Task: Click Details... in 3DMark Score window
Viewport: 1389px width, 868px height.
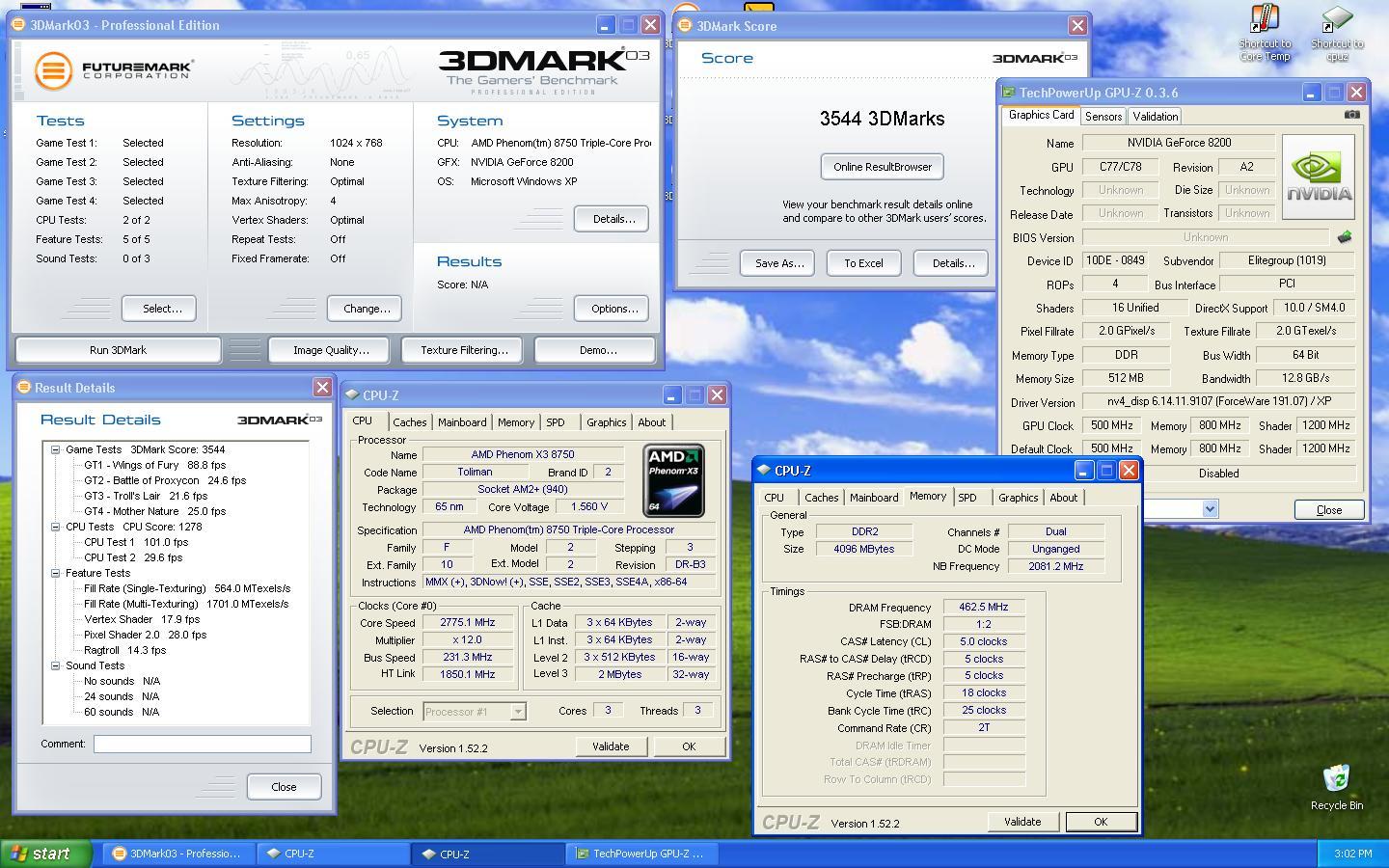Action: (950, 263)
